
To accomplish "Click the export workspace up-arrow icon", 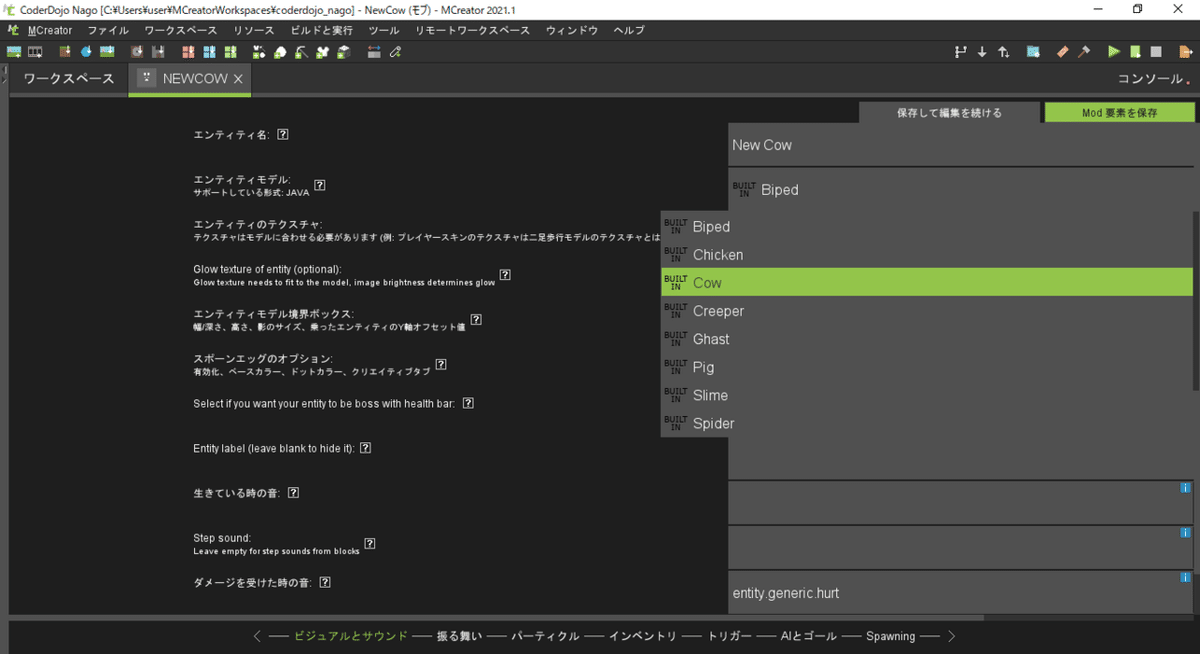I will [1004, 51].
